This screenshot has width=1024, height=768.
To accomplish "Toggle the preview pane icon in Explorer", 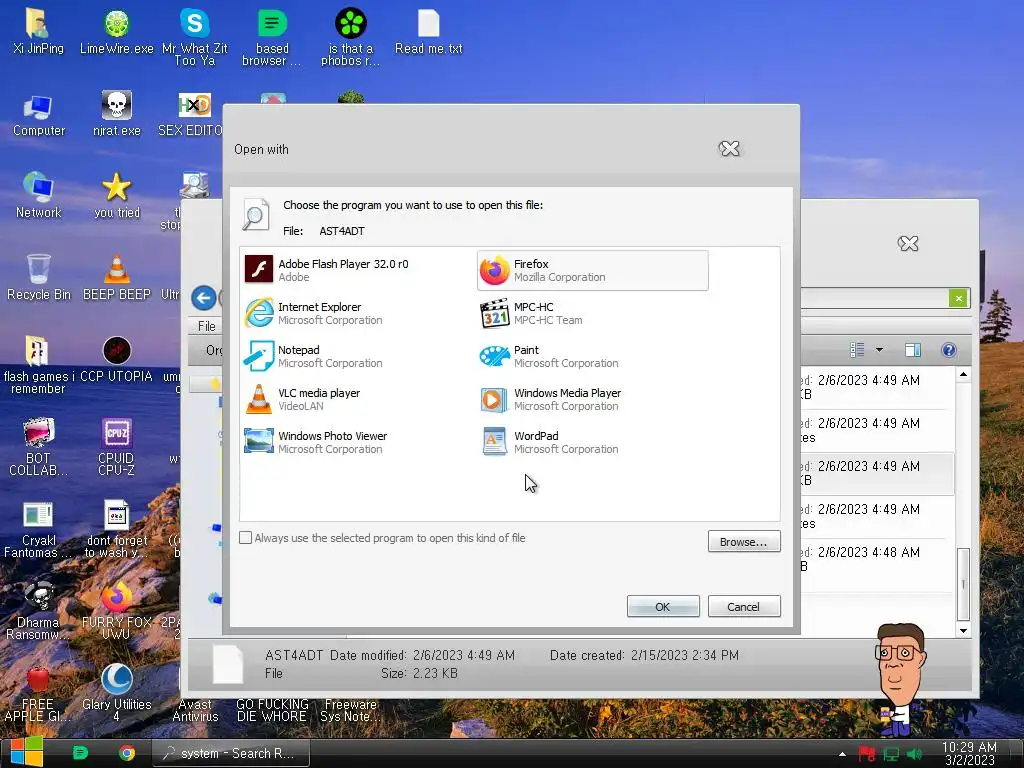I will [913, 350].
